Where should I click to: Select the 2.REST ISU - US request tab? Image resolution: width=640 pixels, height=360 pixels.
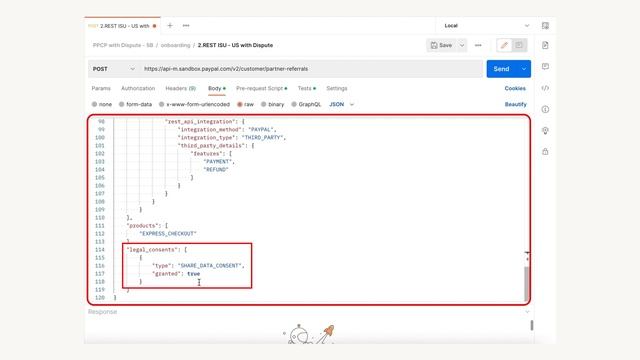click(122, 26)
